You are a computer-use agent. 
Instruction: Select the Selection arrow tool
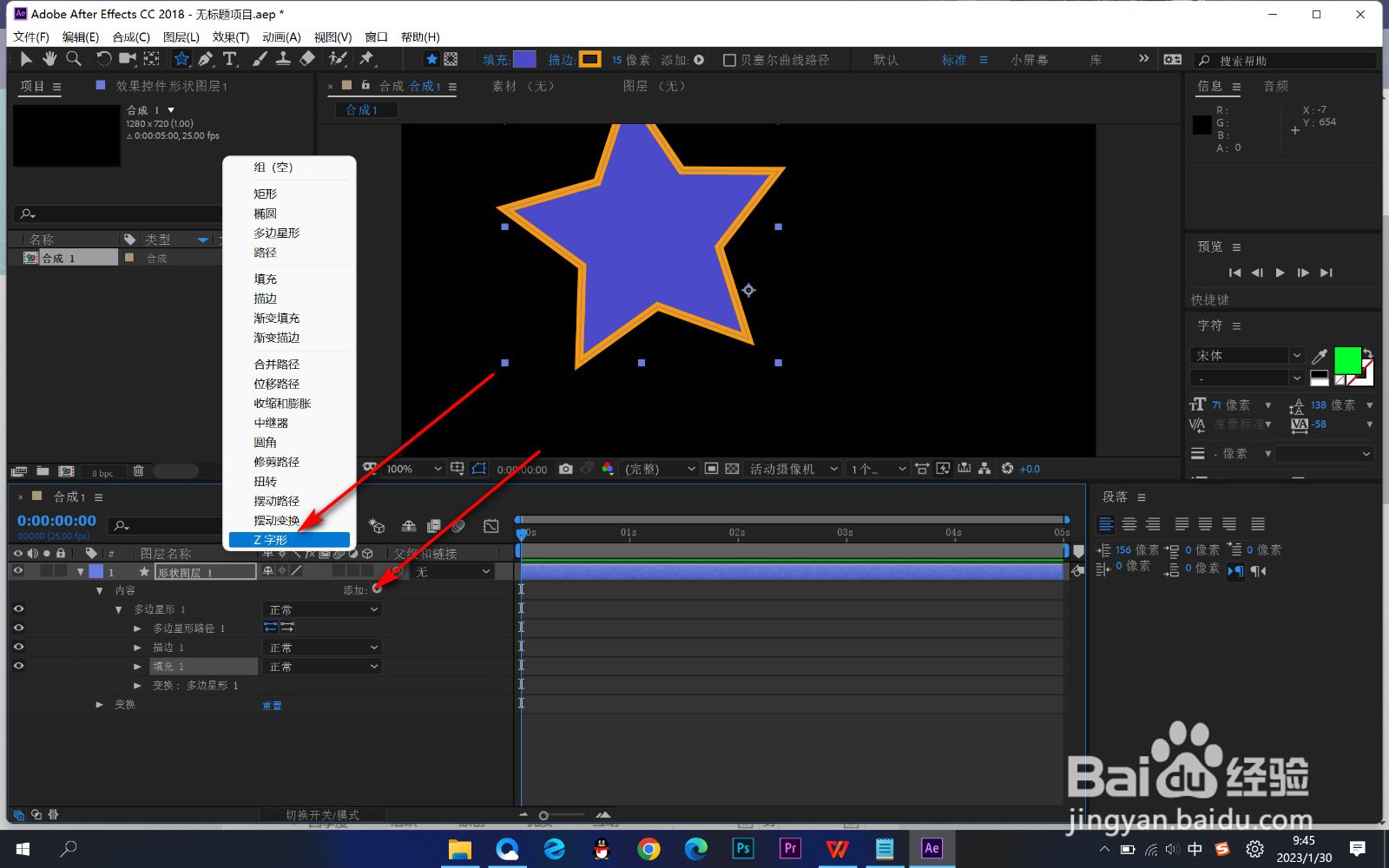pyautogui.click(x=25, y=59)
